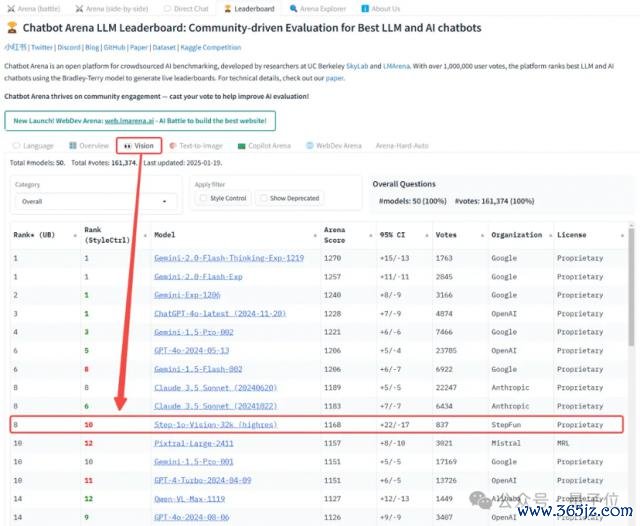The width and height of the screenshot is (640, 526).
Task: Open Gemini-1.5-Pro-002 model link
Action: point(193,332)
